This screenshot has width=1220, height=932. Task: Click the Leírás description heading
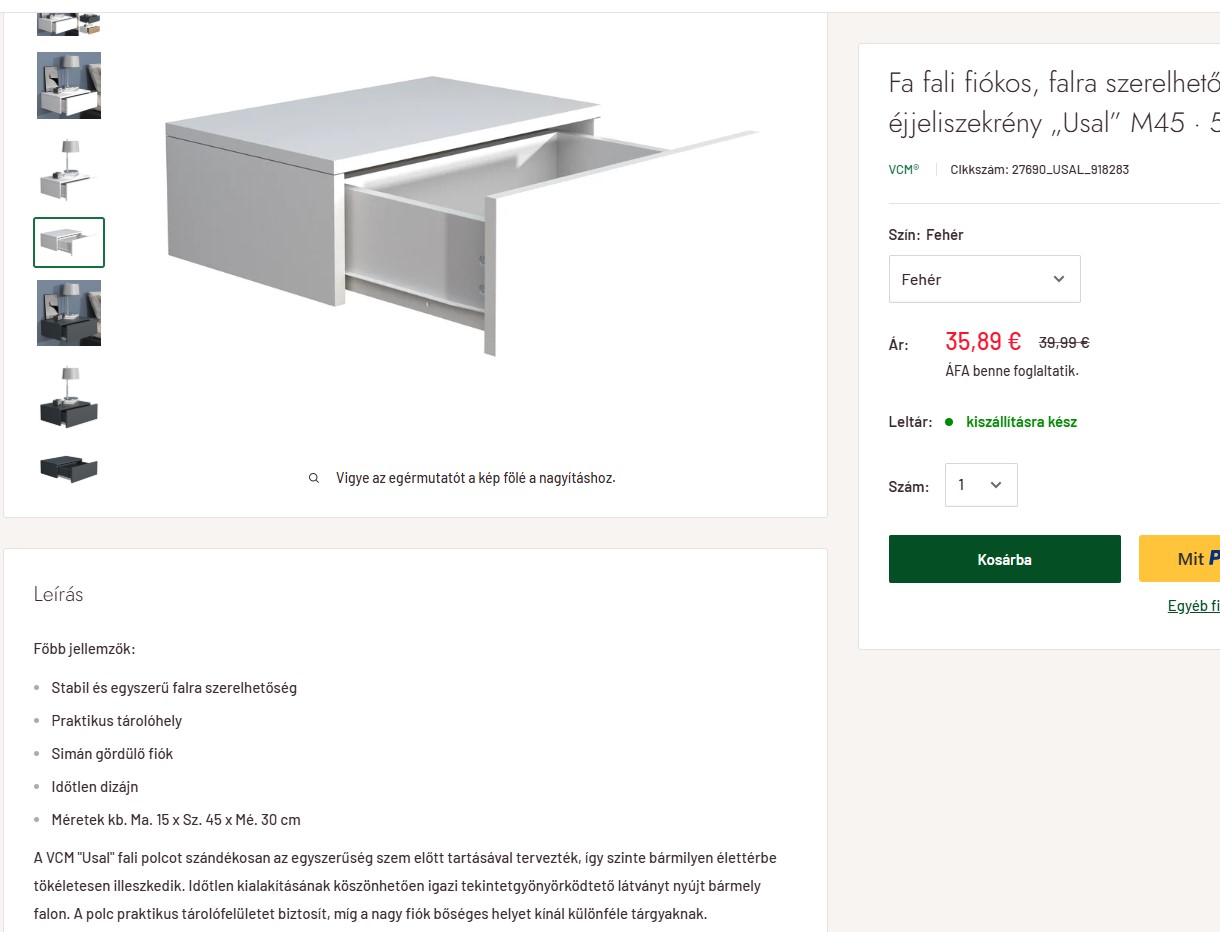[x=59, y=594]
